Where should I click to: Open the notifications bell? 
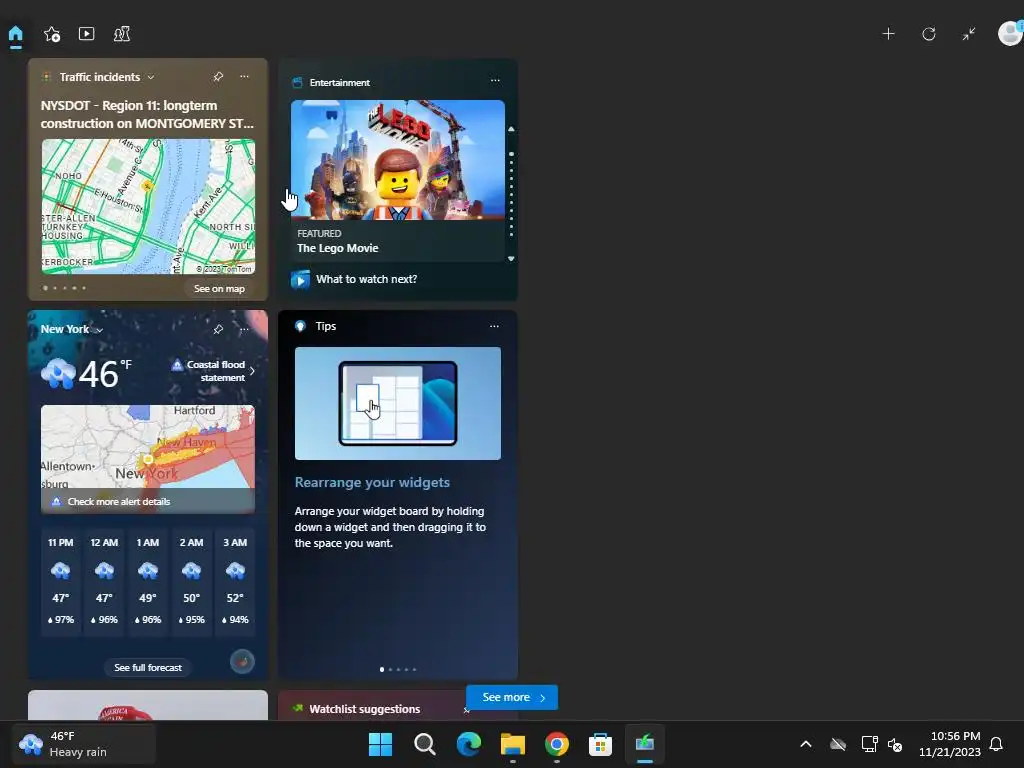coord(996,744)
